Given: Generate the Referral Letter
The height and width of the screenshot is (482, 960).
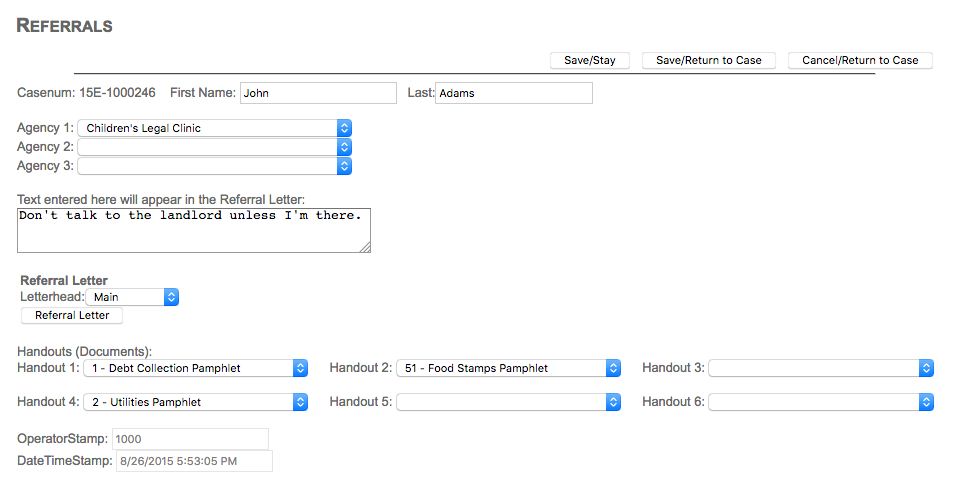Looking at the screenshot, I should (x=72, y=316).
